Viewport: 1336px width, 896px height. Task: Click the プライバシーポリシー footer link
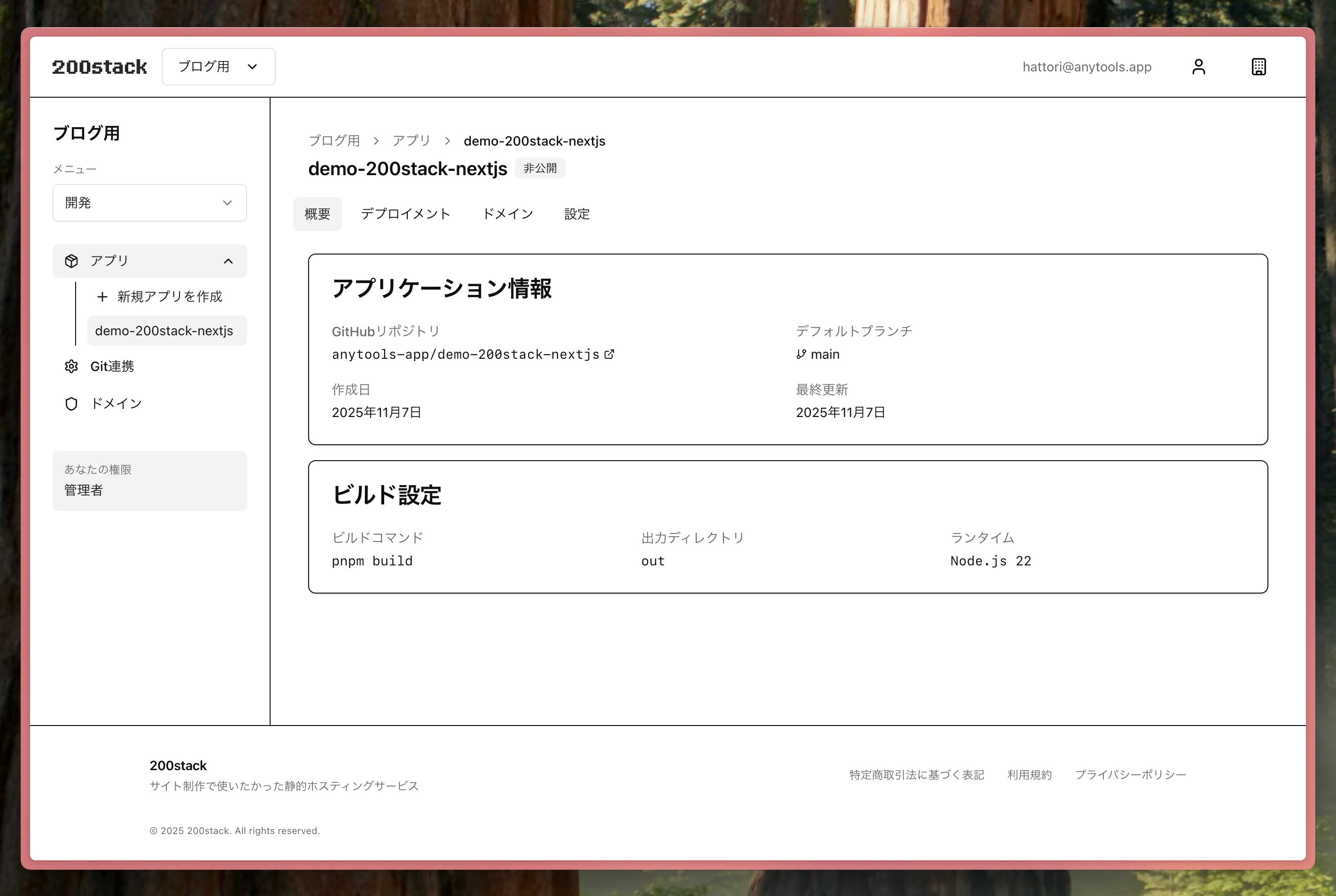click(x=1130, y=775)
